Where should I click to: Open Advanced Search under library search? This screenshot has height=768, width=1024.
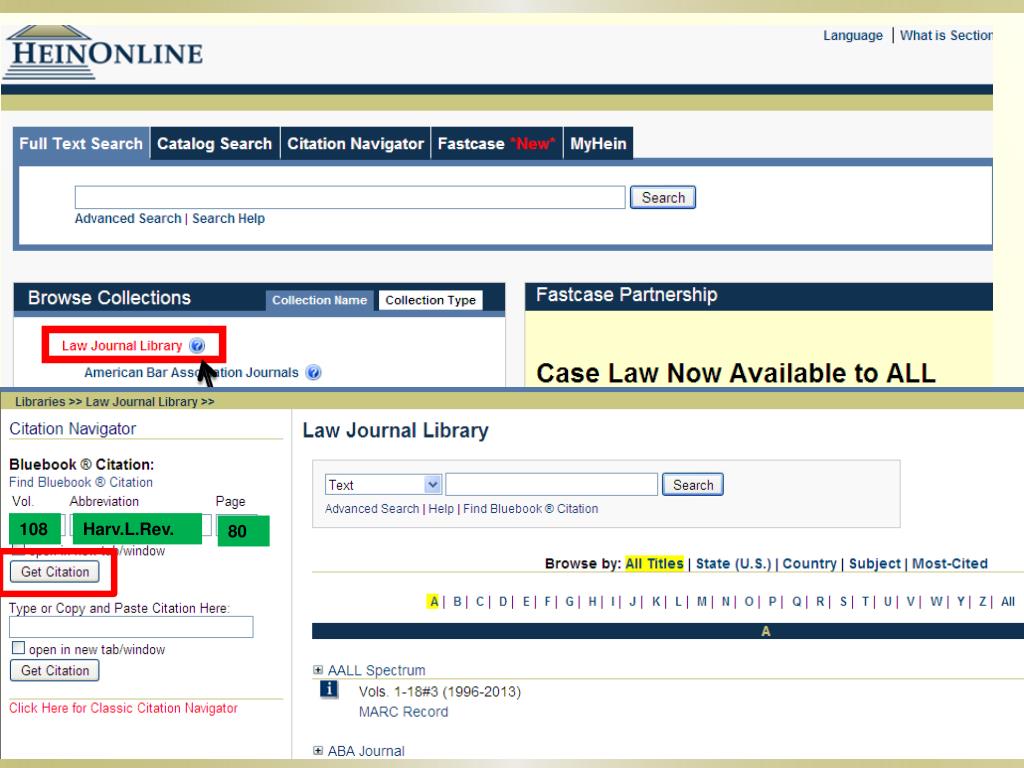tap(372, 508)
